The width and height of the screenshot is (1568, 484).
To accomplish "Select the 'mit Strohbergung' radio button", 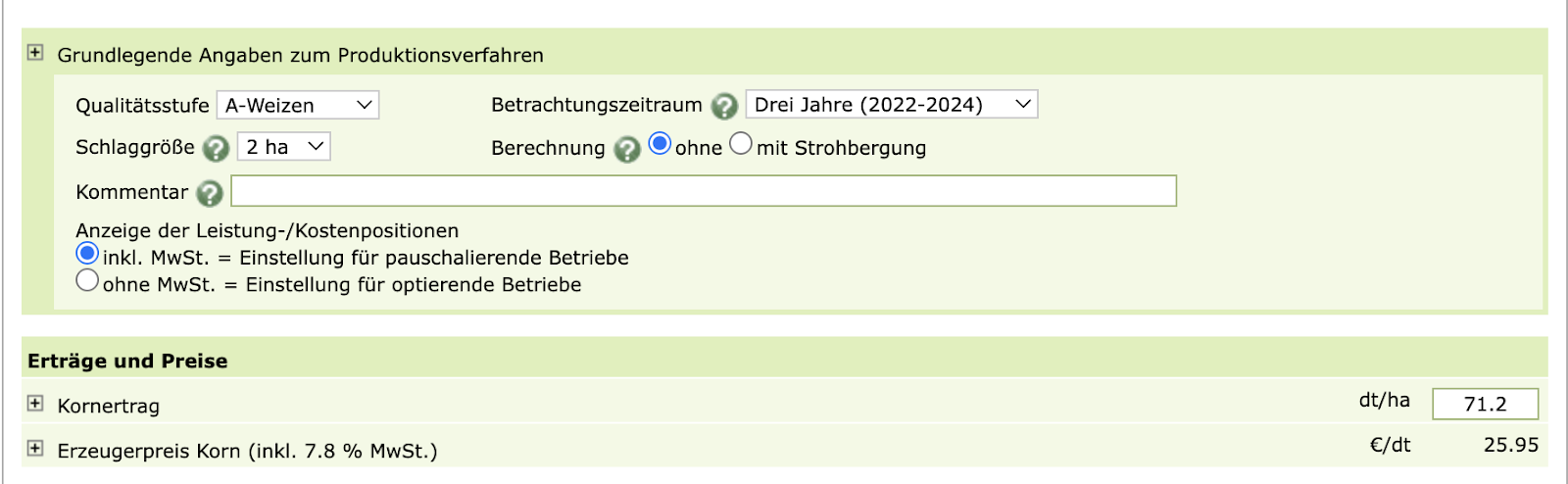I will tap(741, 144).
